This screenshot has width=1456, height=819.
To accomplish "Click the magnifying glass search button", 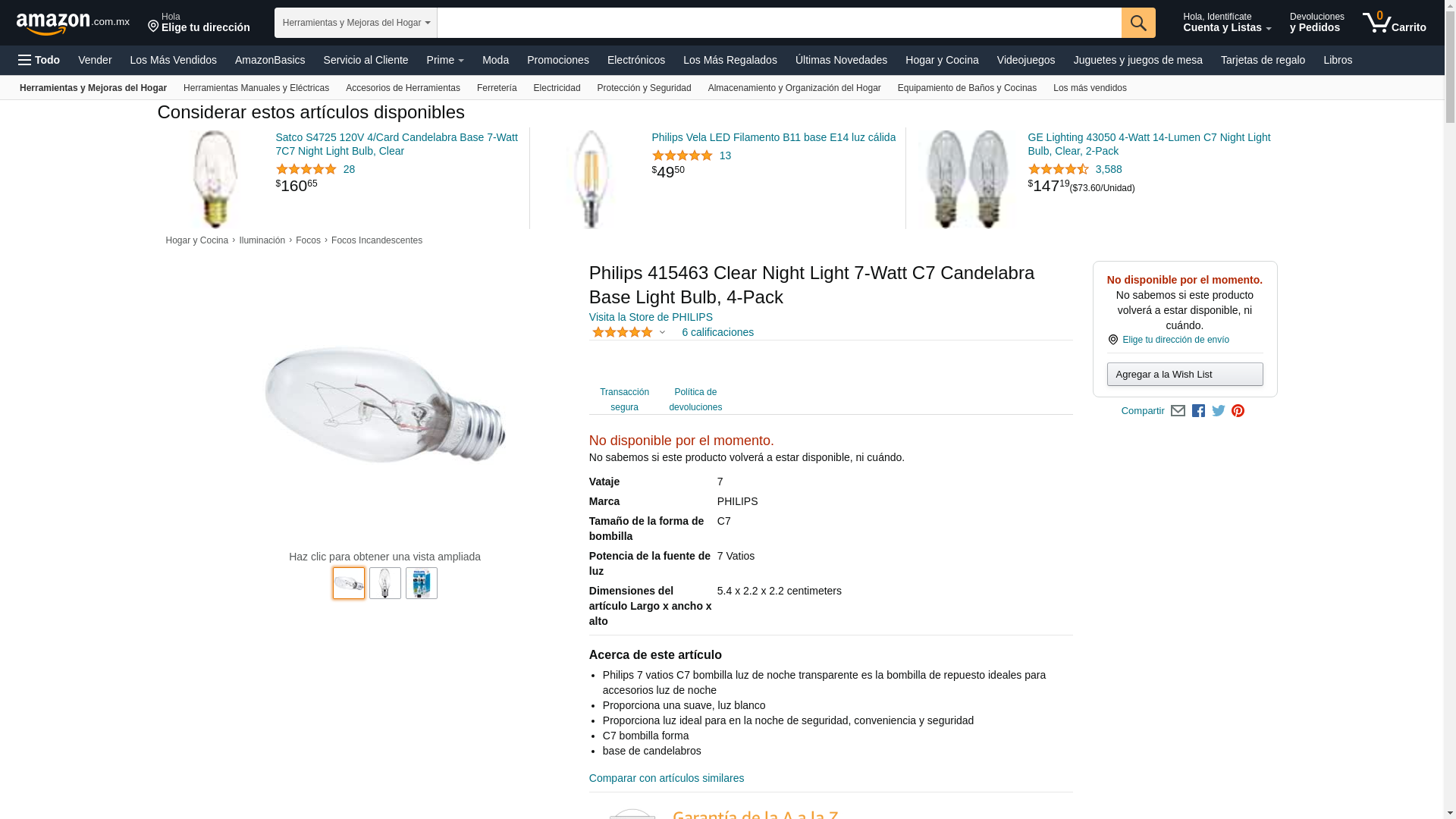I will (1137, 23).
